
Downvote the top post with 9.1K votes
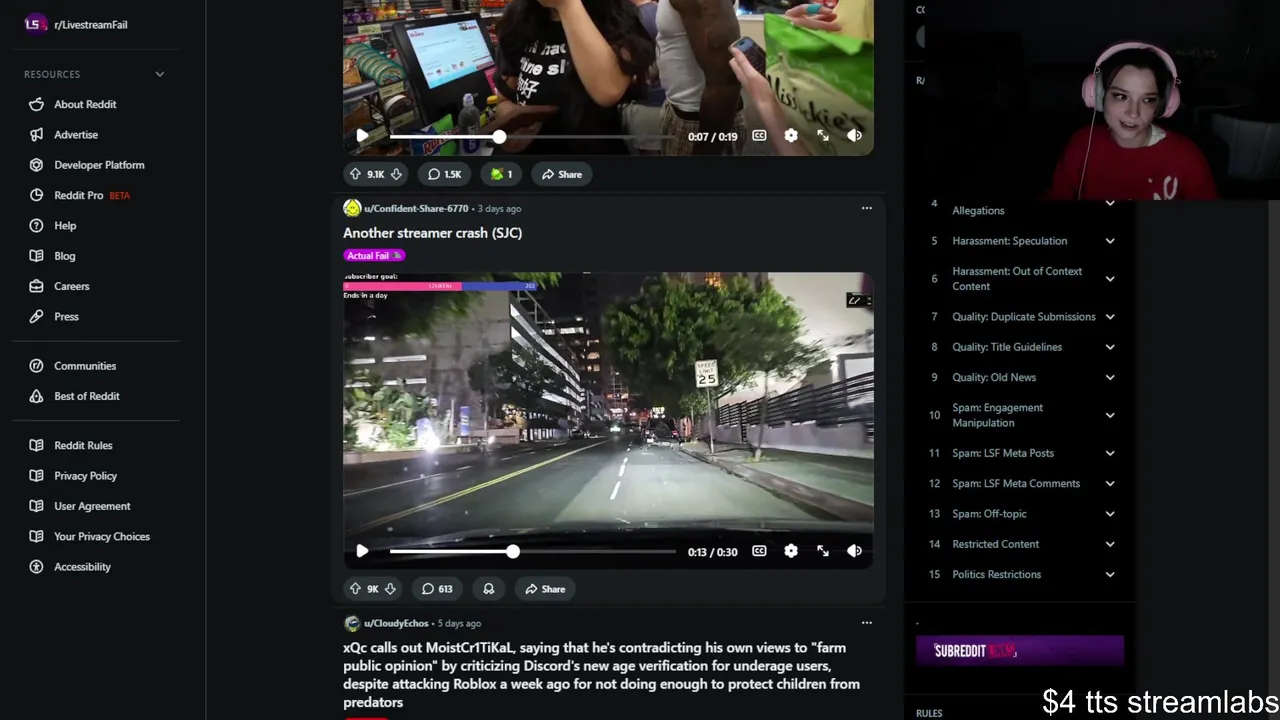coord(396,174)
